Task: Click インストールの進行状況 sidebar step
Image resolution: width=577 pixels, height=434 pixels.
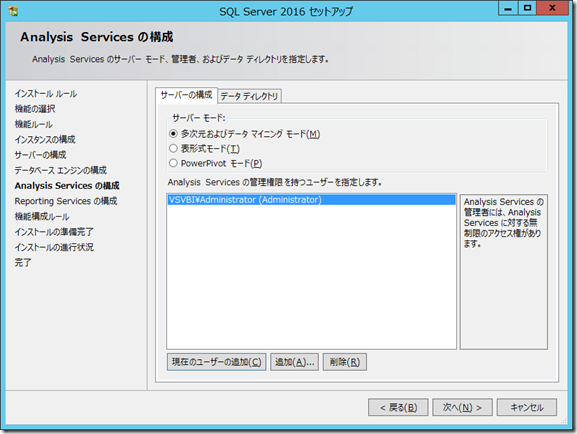Action: [x=54, y=247]
